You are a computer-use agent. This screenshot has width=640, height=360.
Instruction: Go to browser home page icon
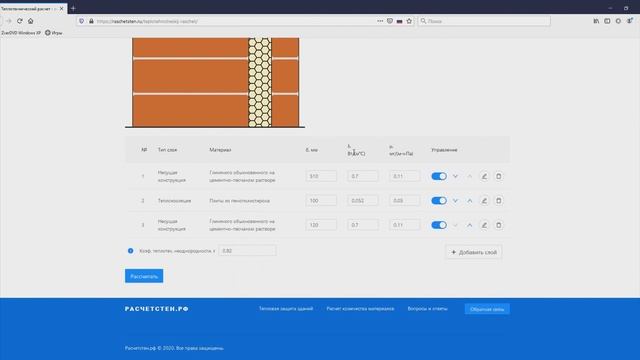(31, 21)
